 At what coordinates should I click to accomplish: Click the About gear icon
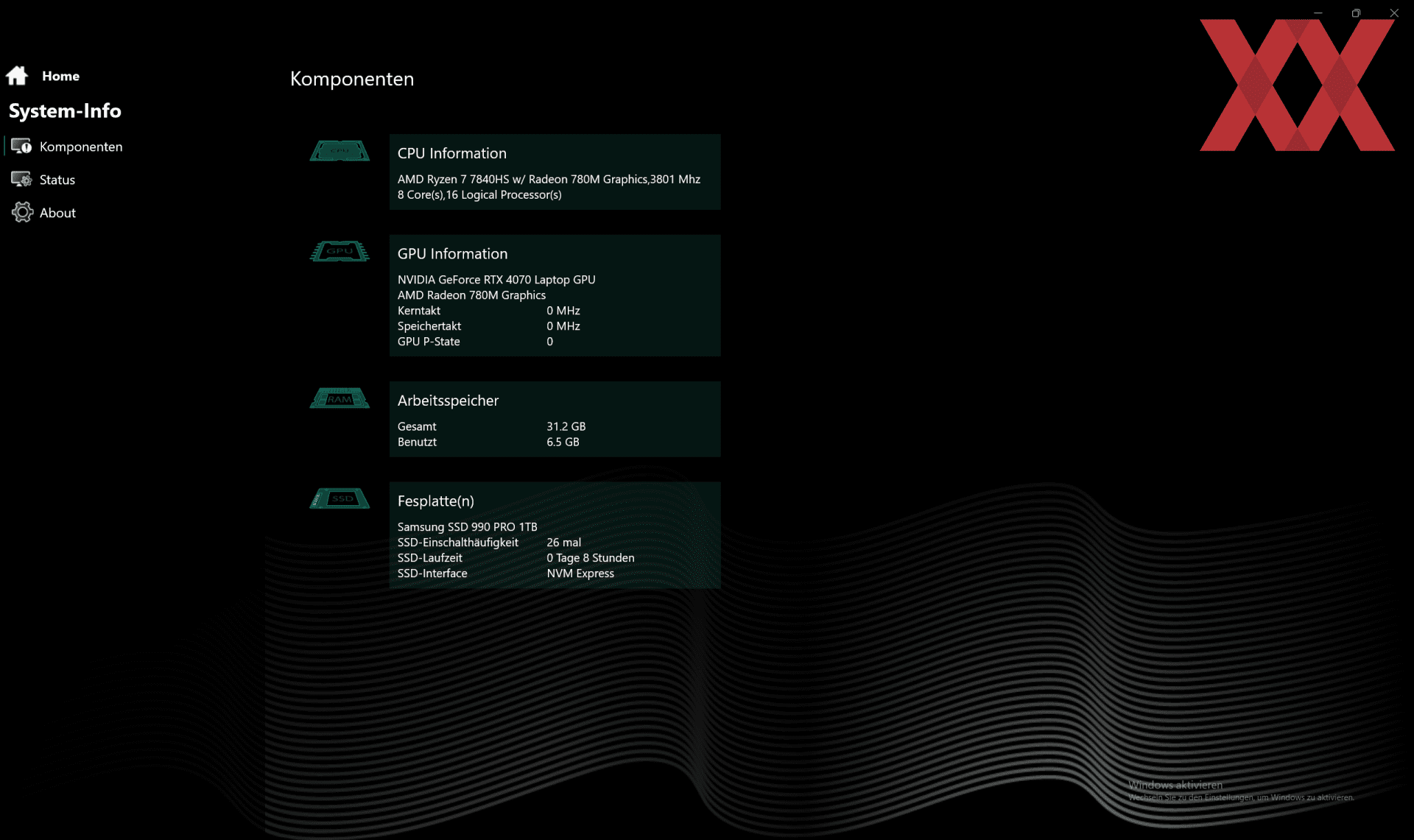pyautogui.click(x=22, y=212)
